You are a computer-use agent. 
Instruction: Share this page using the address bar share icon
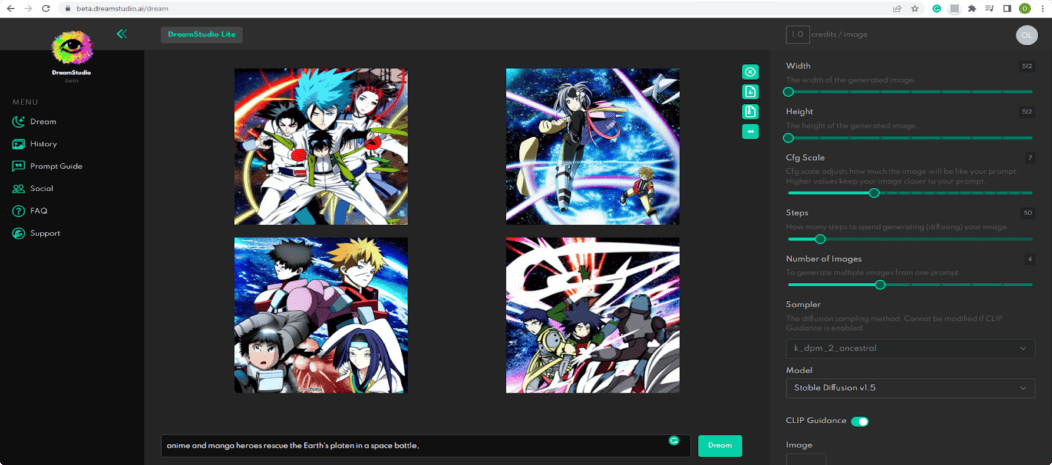click(897, 9)
